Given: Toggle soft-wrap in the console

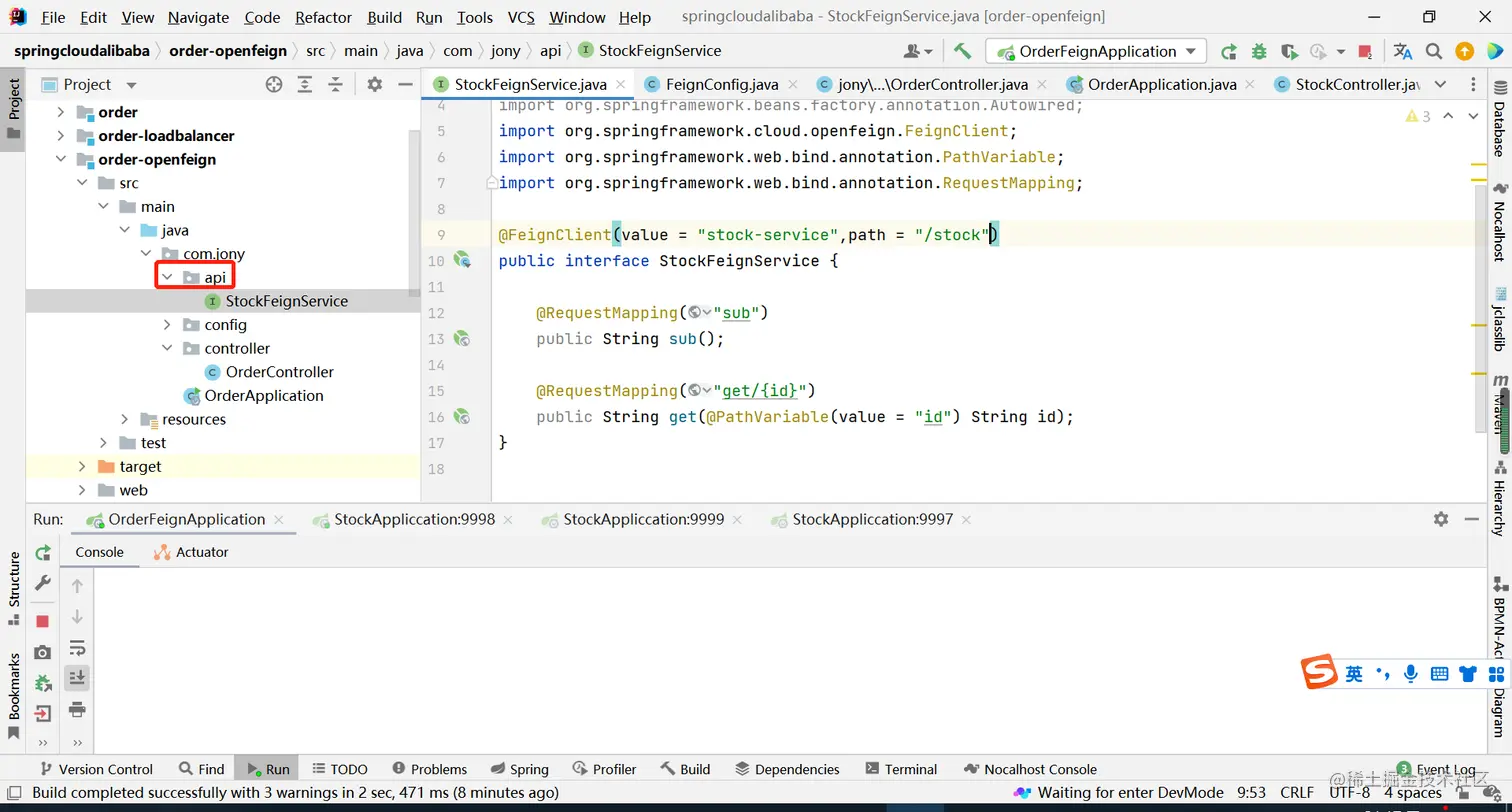Looking at the screenshot, I should (x=77, y=648).
